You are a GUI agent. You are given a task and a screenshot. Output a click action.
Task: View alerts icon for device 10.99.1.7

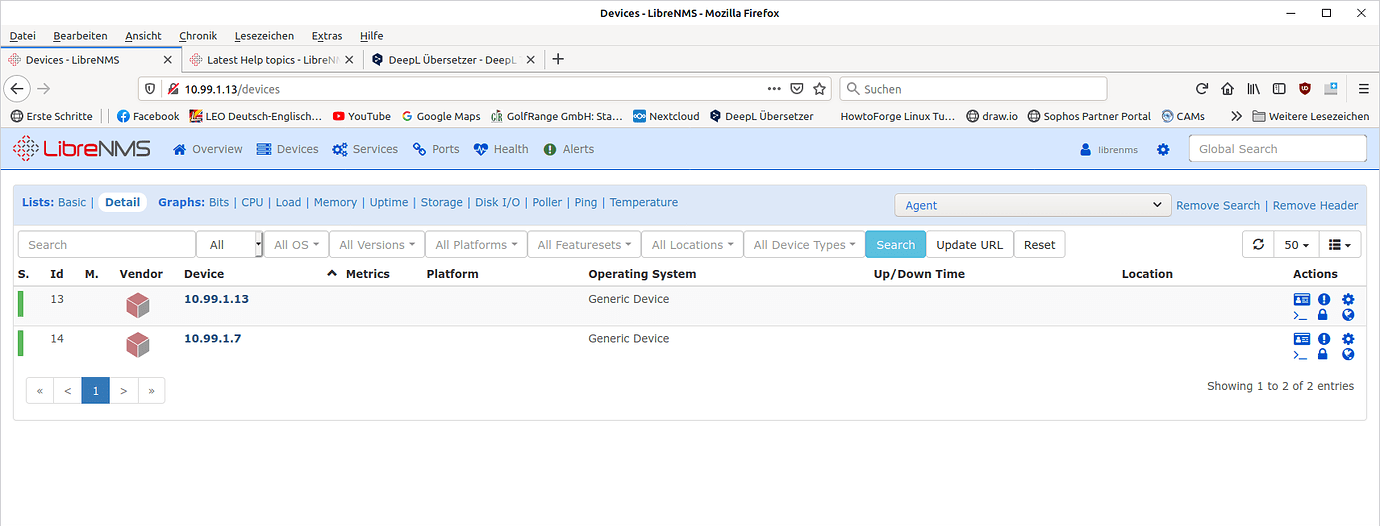click(x=1324, y=339)
